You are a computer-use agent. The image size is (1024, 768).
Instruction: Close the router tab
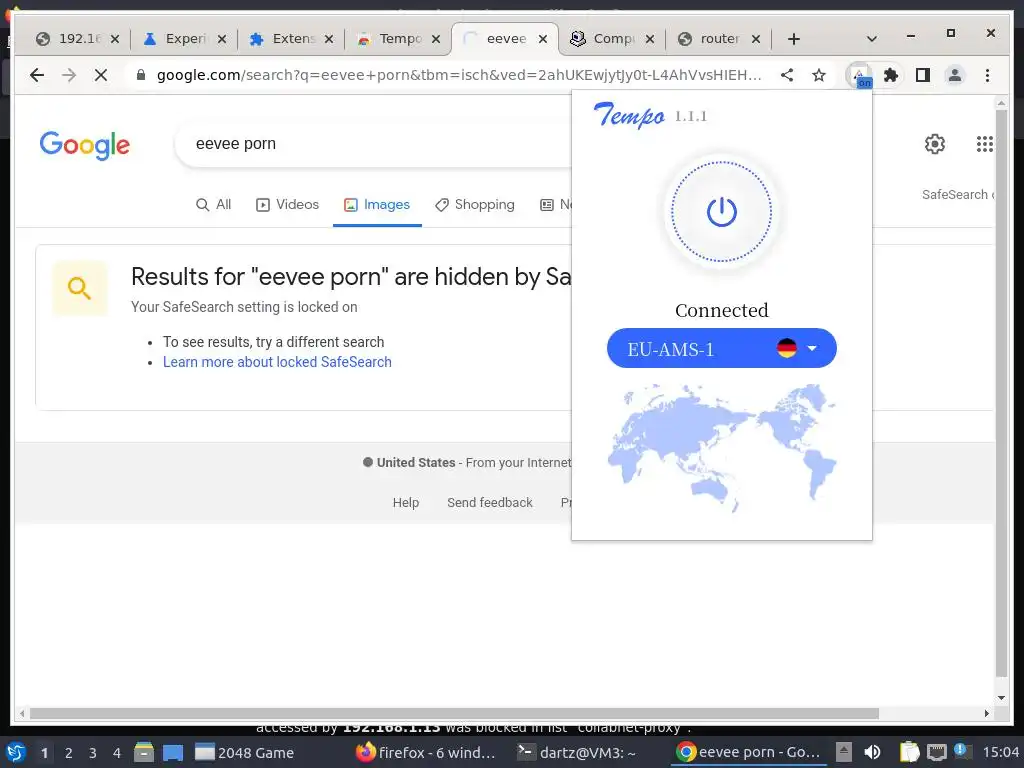click(x=756, y=39)
